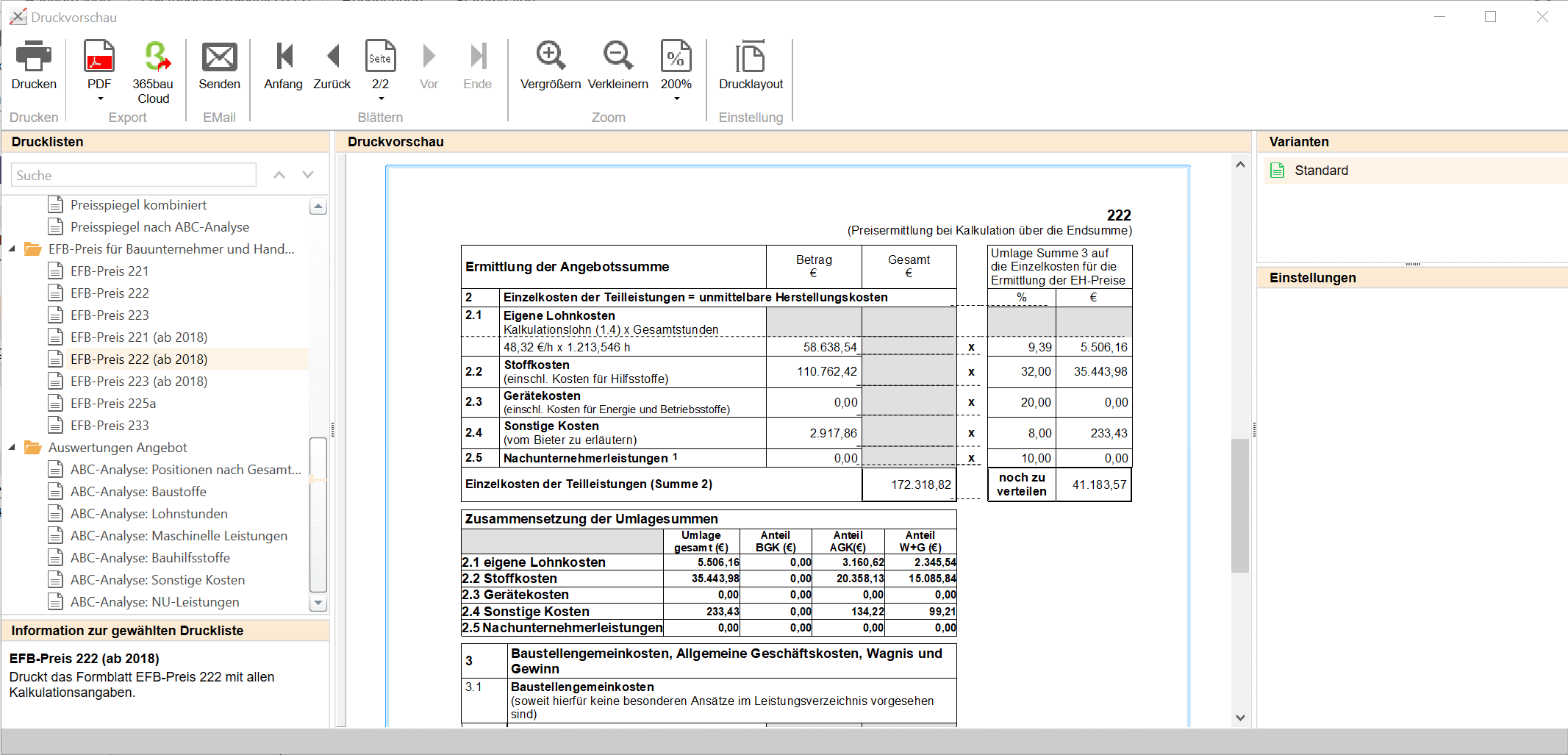Collapse the EFB-Preis für Bauunternehmer folder
This screenshot has height=755, width=1568.
pos(12,249)
